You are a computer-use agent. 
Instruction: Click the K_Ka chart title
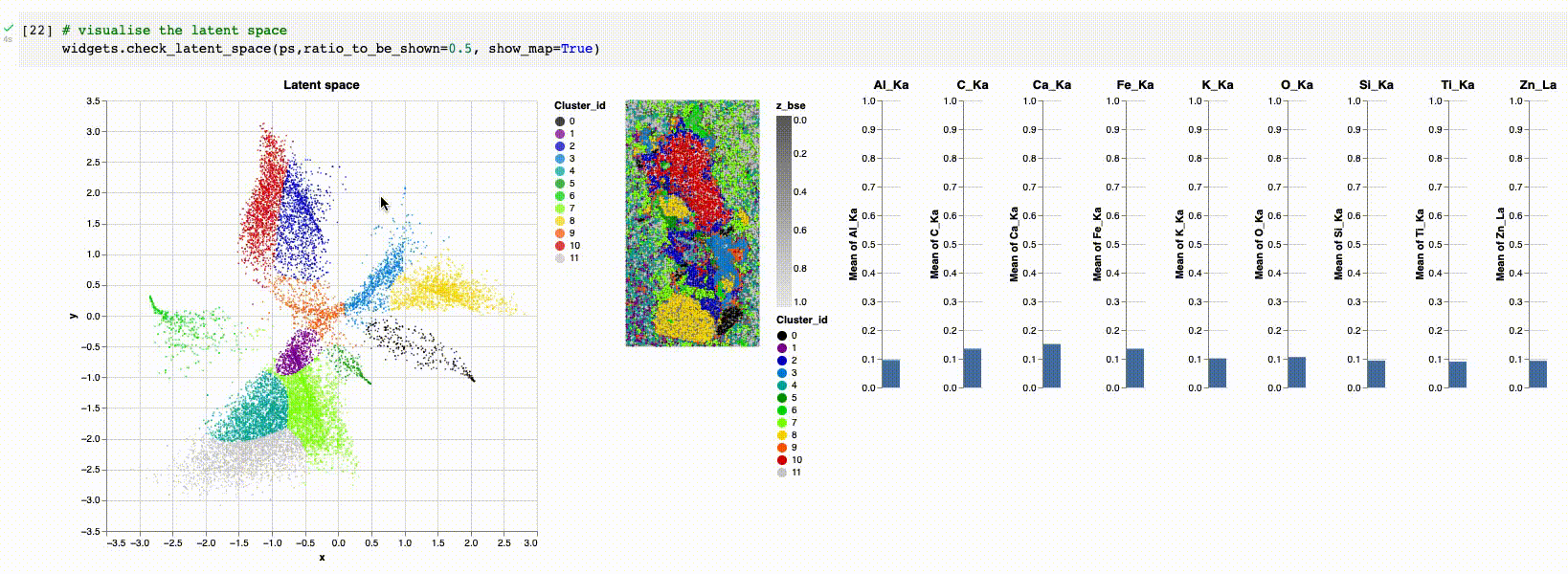pos(1217,85)
